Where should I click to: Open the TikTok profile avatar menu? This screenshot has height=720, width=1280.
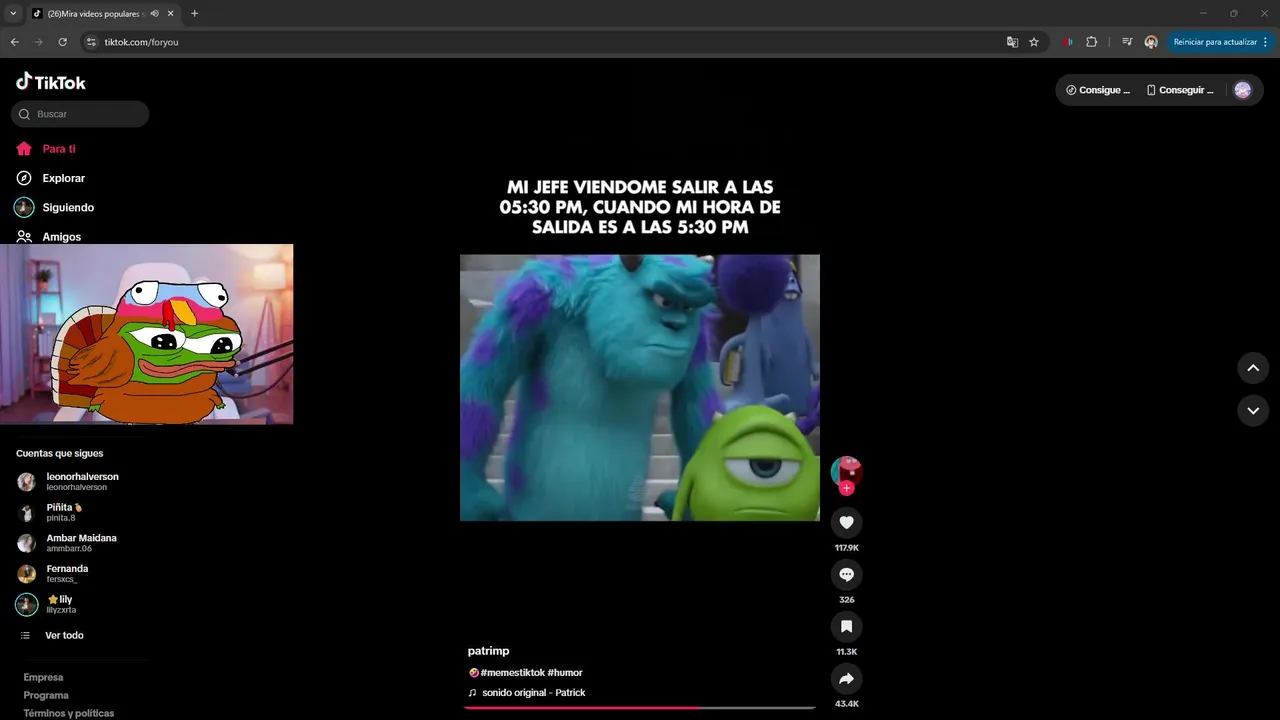coord(1243,90)
